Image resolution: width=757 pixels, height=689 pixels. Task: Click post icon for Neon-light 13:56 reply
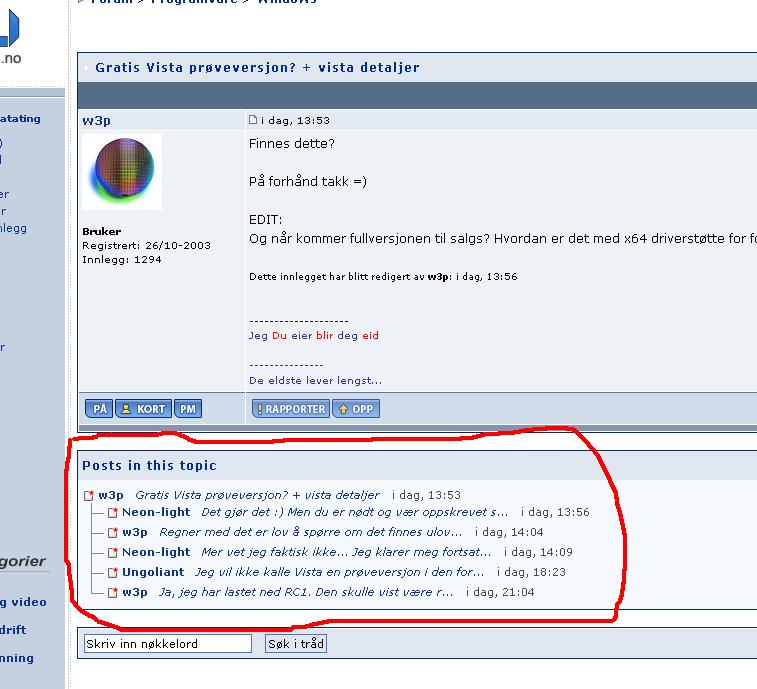coord(112,512)
